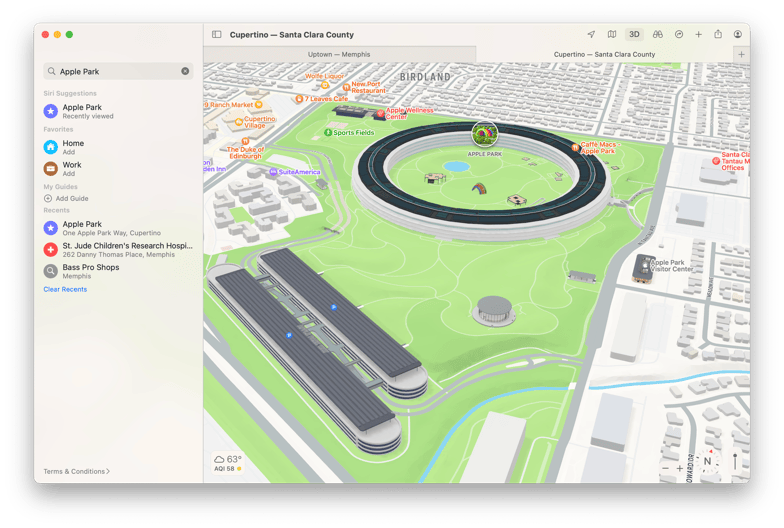This screenshot has height=528, width=784.
Task: Select 7 Leaves Cafe map pin
Action: click(299, 99)
